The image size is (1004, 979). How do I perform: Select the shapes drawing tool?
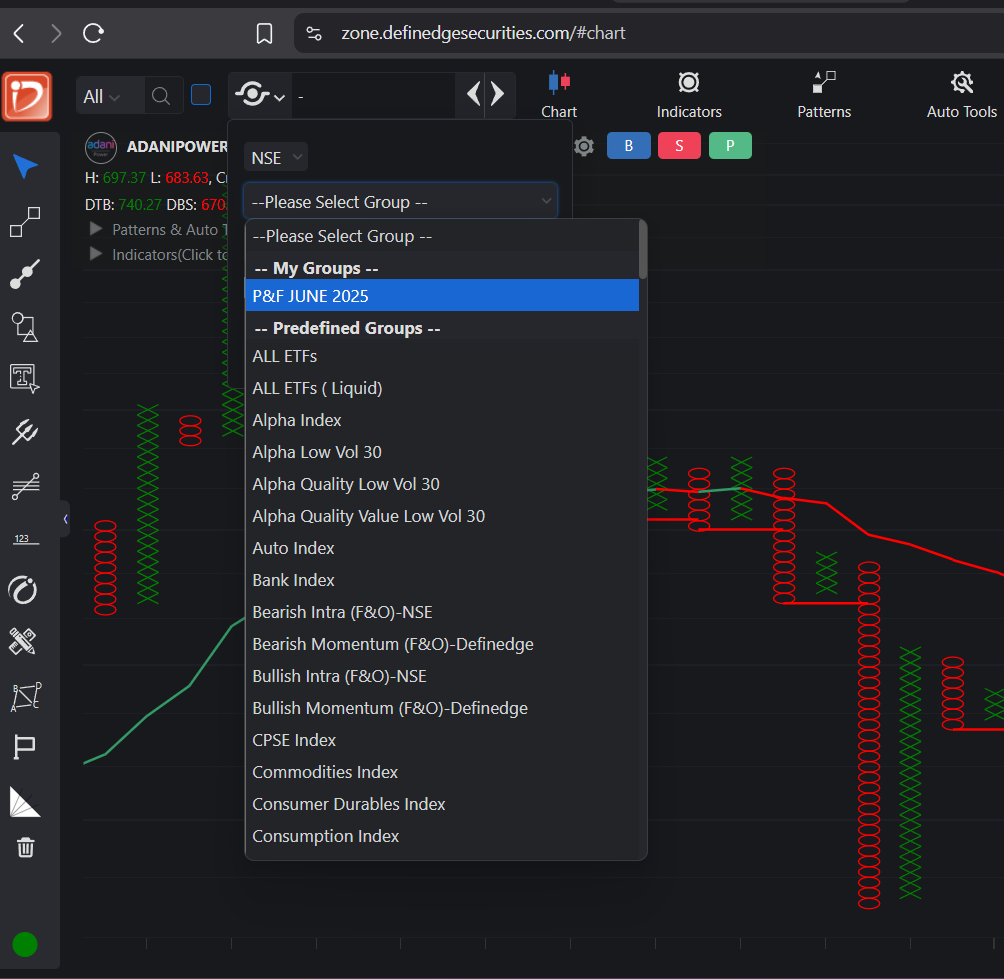point(25,327)
